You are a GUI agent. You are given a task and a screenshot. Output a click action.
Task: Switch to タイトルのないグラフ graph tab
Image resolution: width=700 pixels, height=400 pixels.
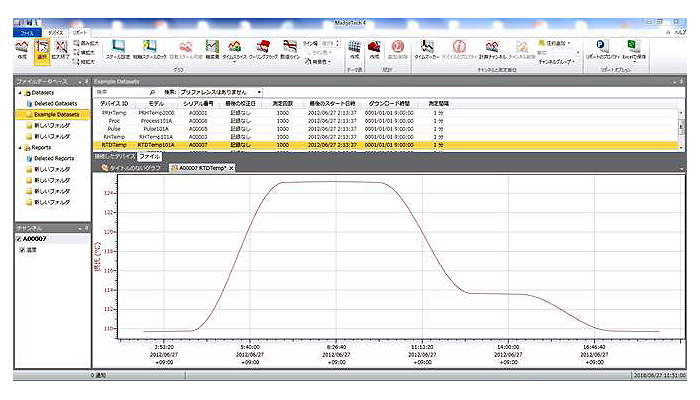pos(132,168)
